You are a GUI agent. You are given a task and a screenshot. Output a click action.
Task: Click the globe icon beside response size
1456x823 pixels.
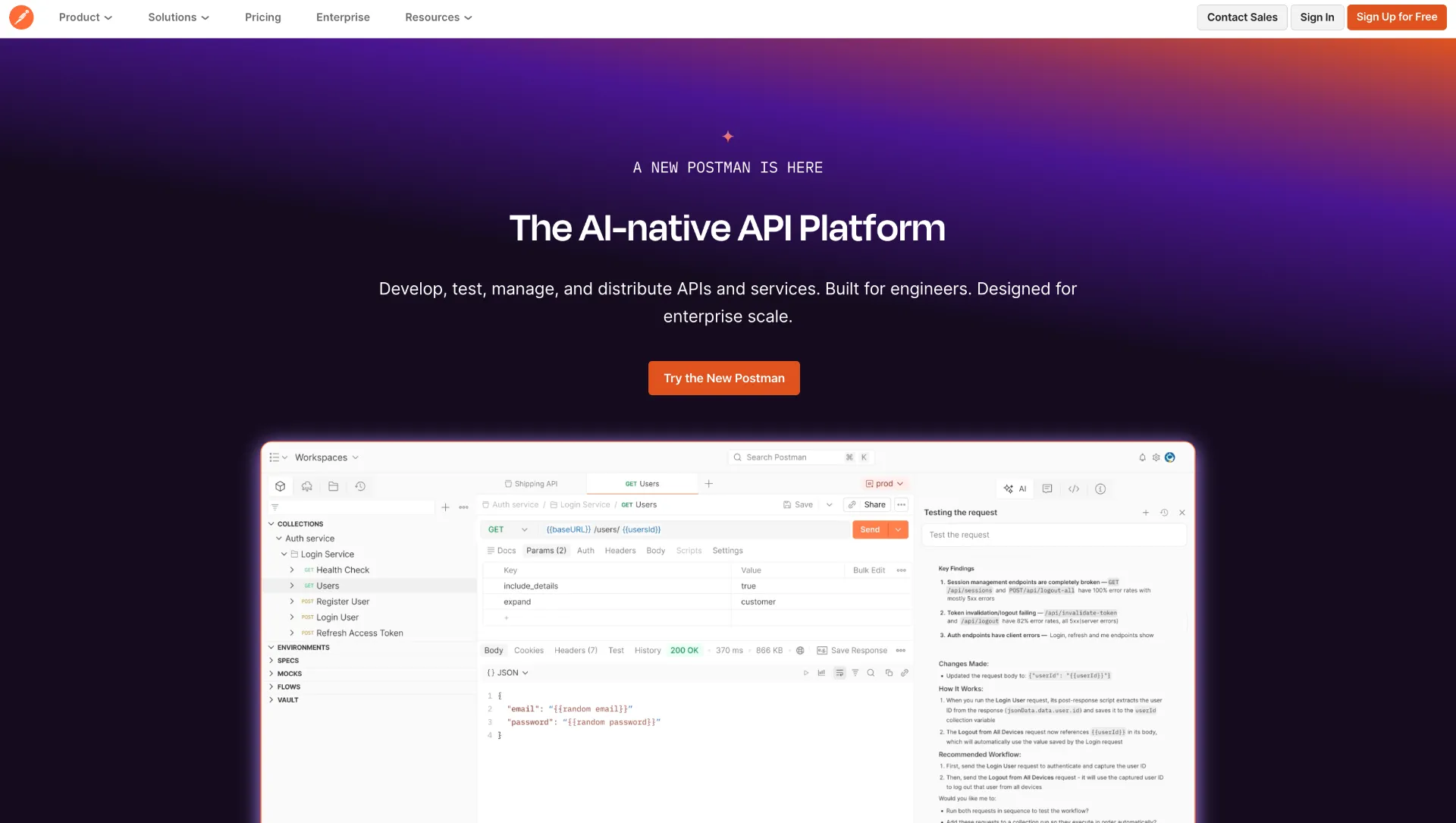pyautogui.click(x=800, y=650)
